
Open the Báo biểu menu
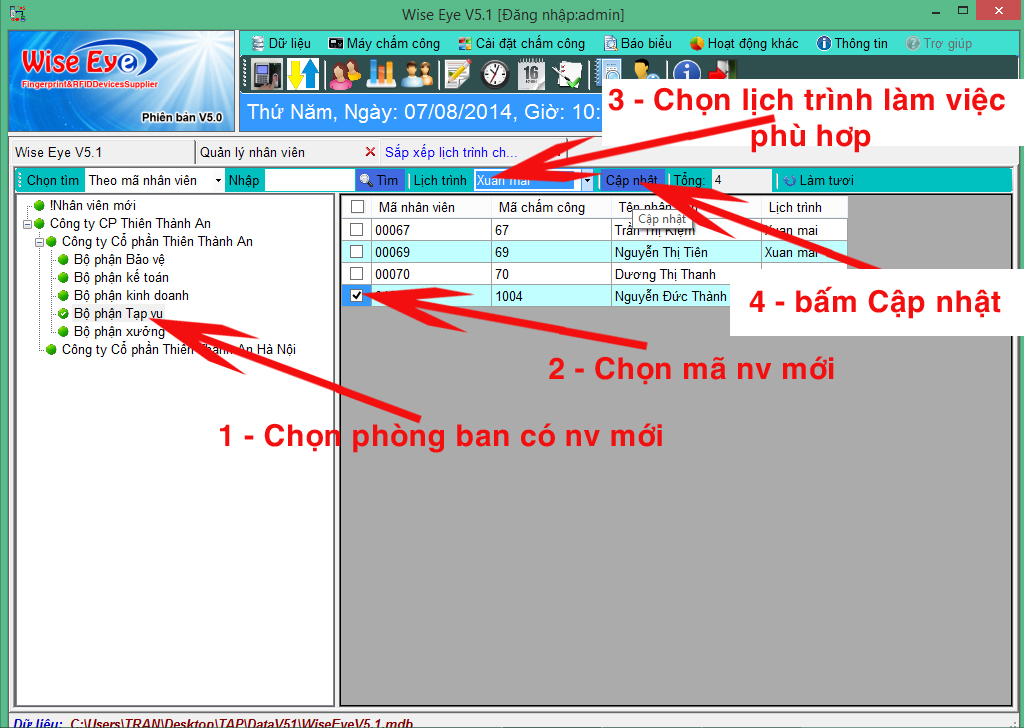(x=638, y=44)
